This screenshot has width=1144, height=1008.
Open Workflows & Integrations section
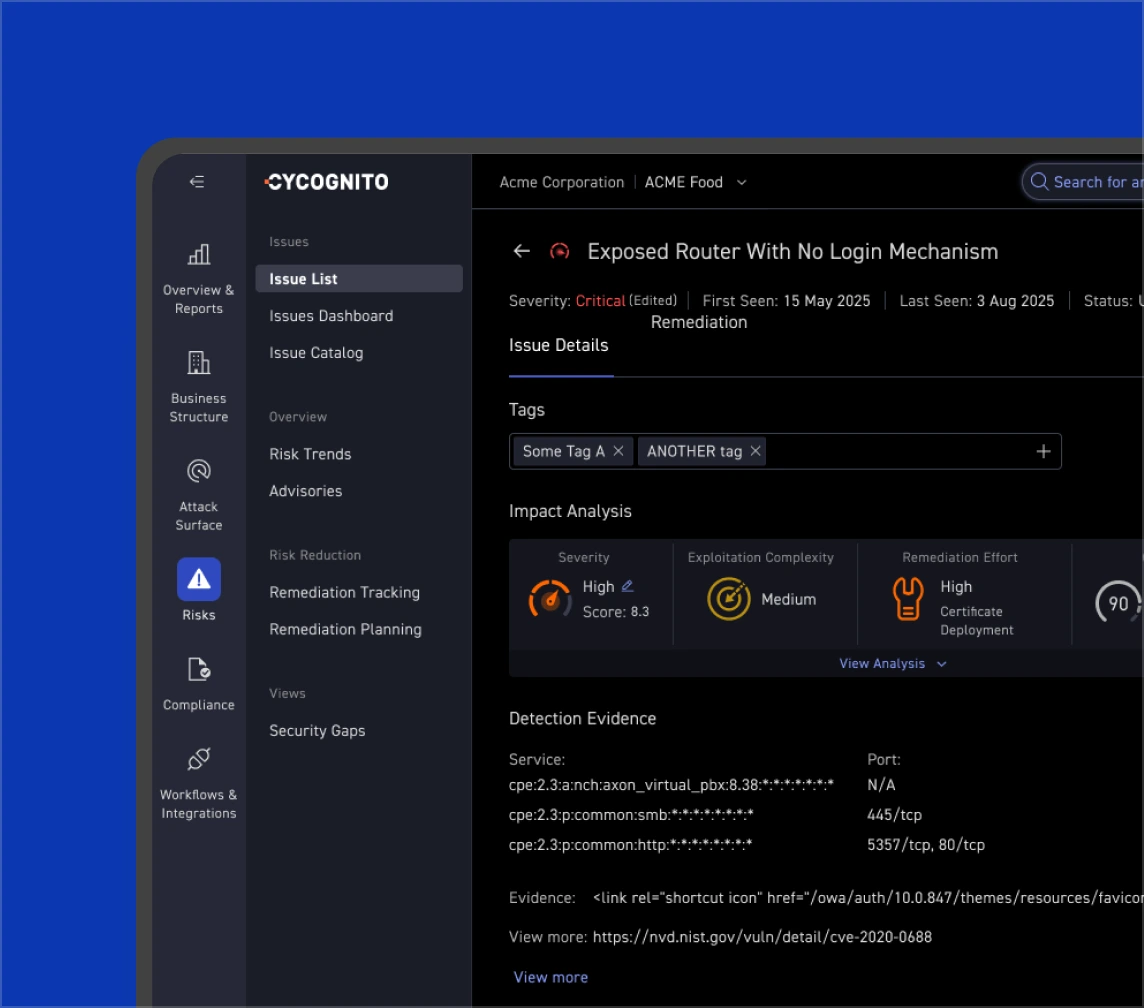198,782
